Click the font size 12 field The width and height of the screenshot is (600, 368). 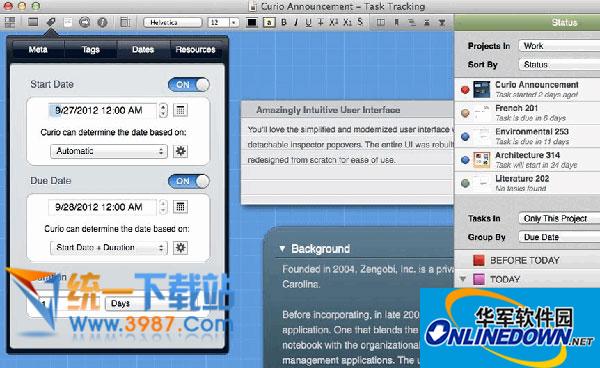pyautogui.click(x=219, y=23)
